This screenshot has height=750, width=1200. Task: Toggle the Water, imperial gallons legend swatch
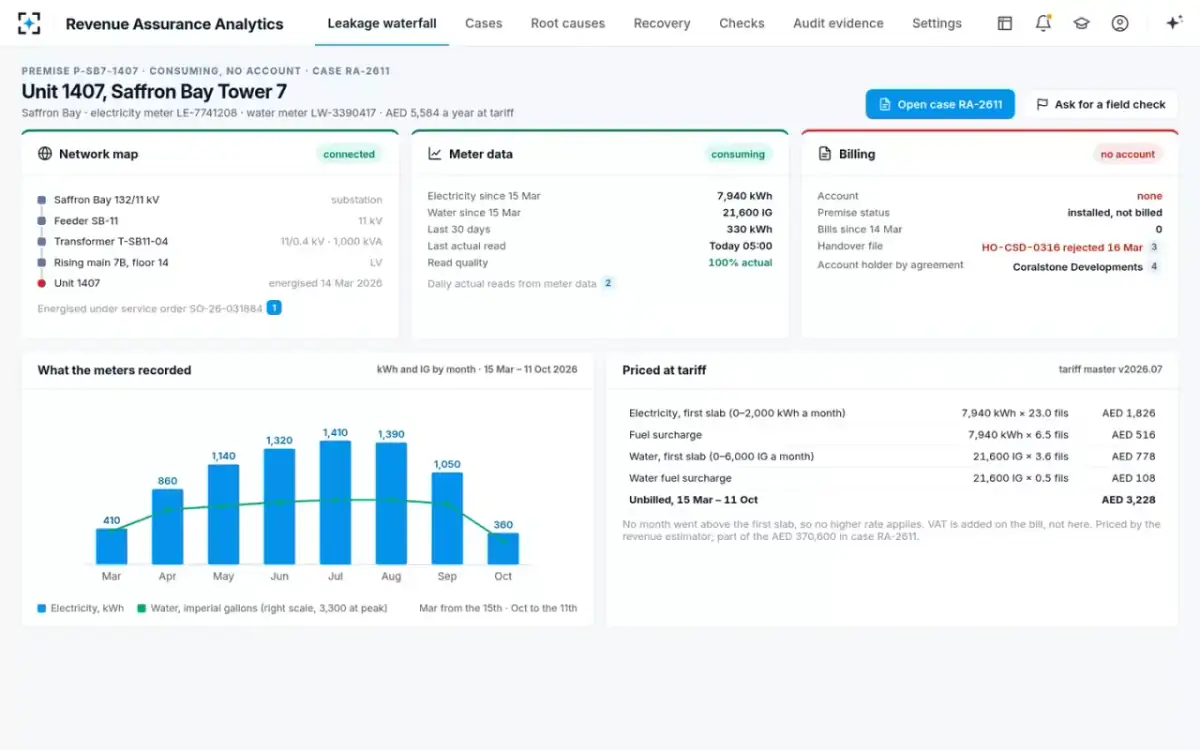(142, 608)
